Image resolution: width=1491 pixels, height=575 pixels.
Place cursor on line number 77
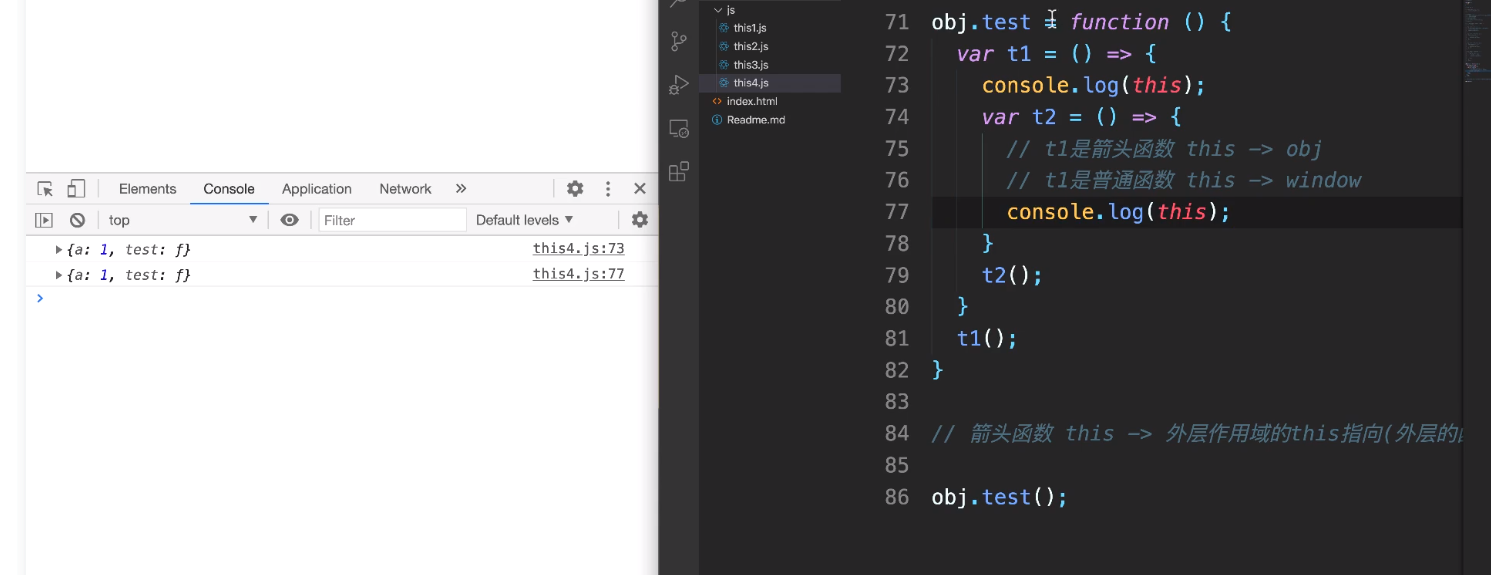[x=897, y=212]
